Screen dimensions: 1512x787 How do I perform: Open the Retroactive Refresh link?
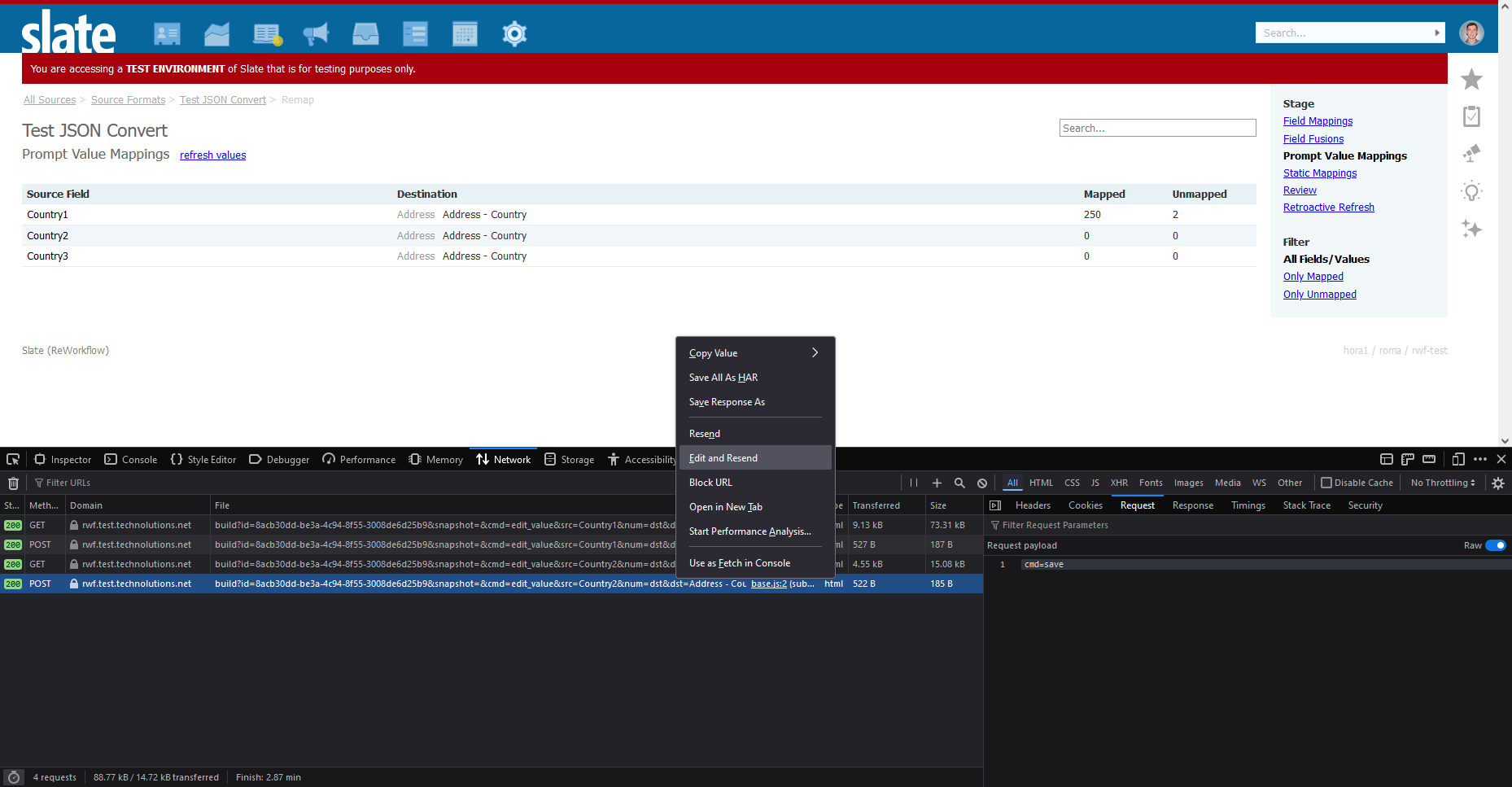point(1328,208)
